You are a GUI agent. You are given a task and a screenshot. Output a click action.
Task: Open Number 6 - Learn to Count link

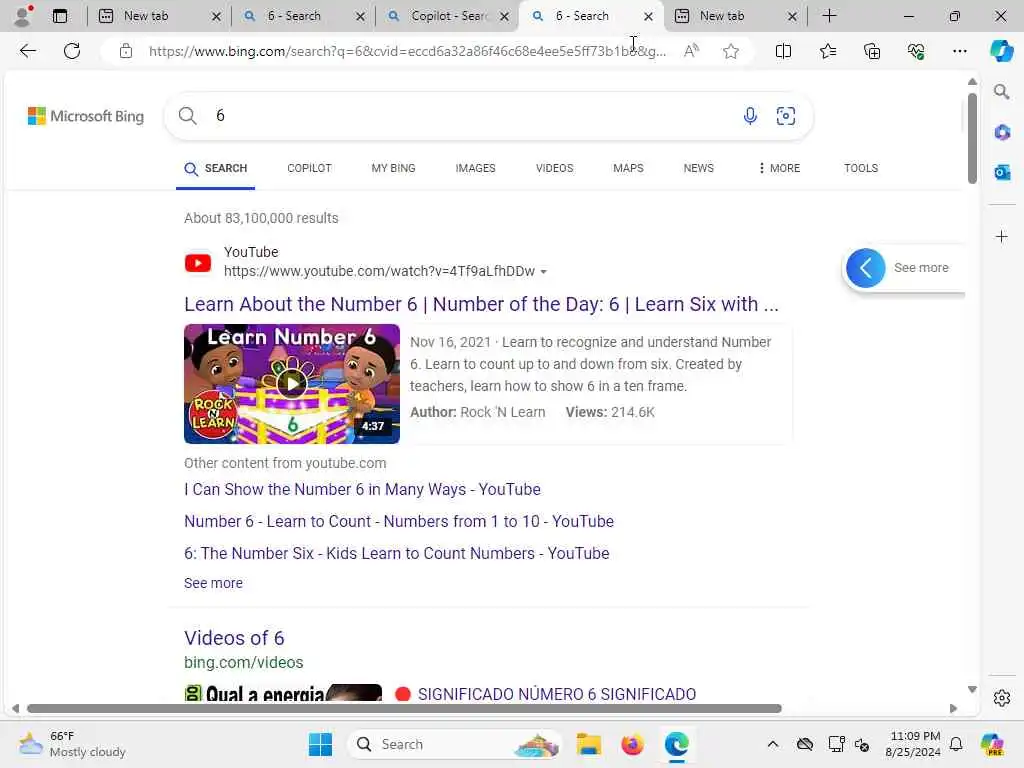coord(399,521)
